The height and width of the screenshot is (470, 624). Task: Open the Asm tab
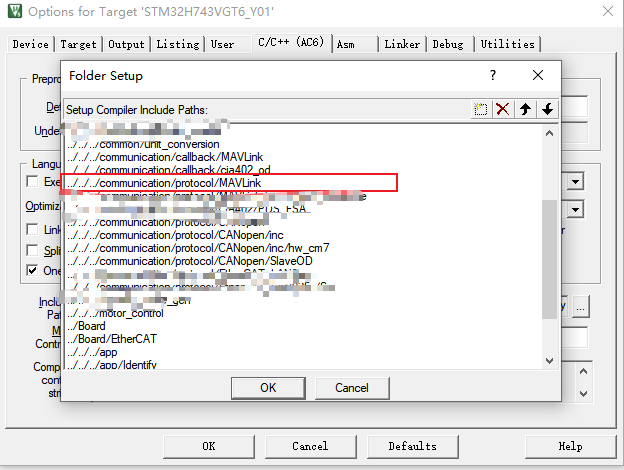[x=355, y=44]
